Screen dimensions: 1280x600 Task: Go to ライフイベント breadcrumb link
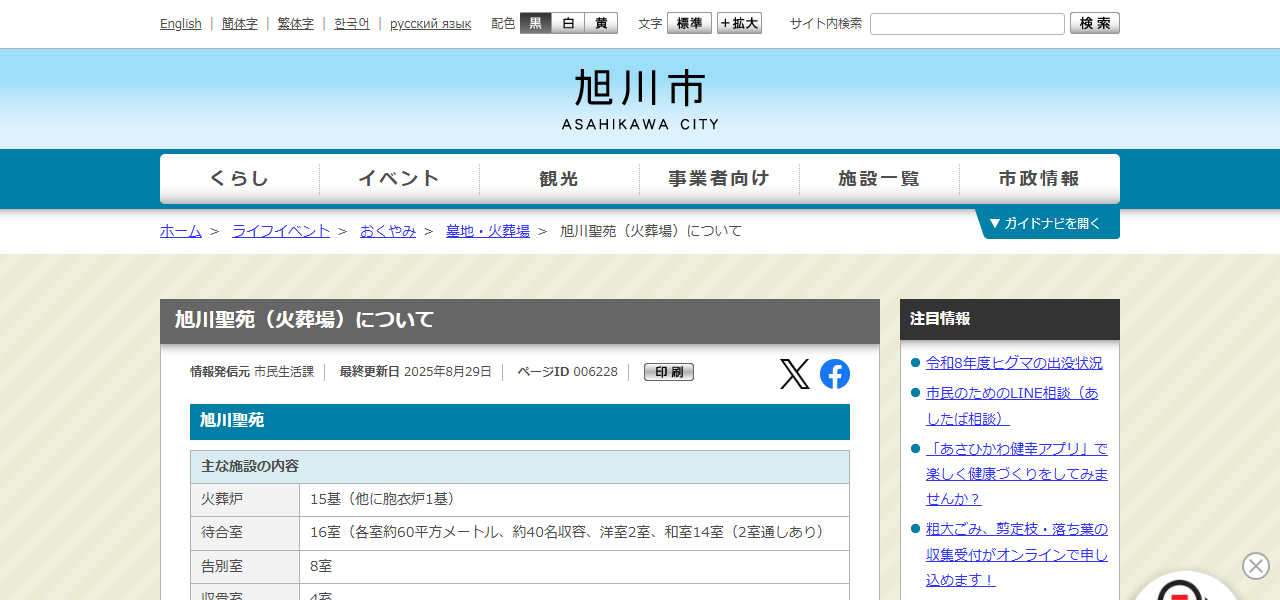(x=281, y=231)
